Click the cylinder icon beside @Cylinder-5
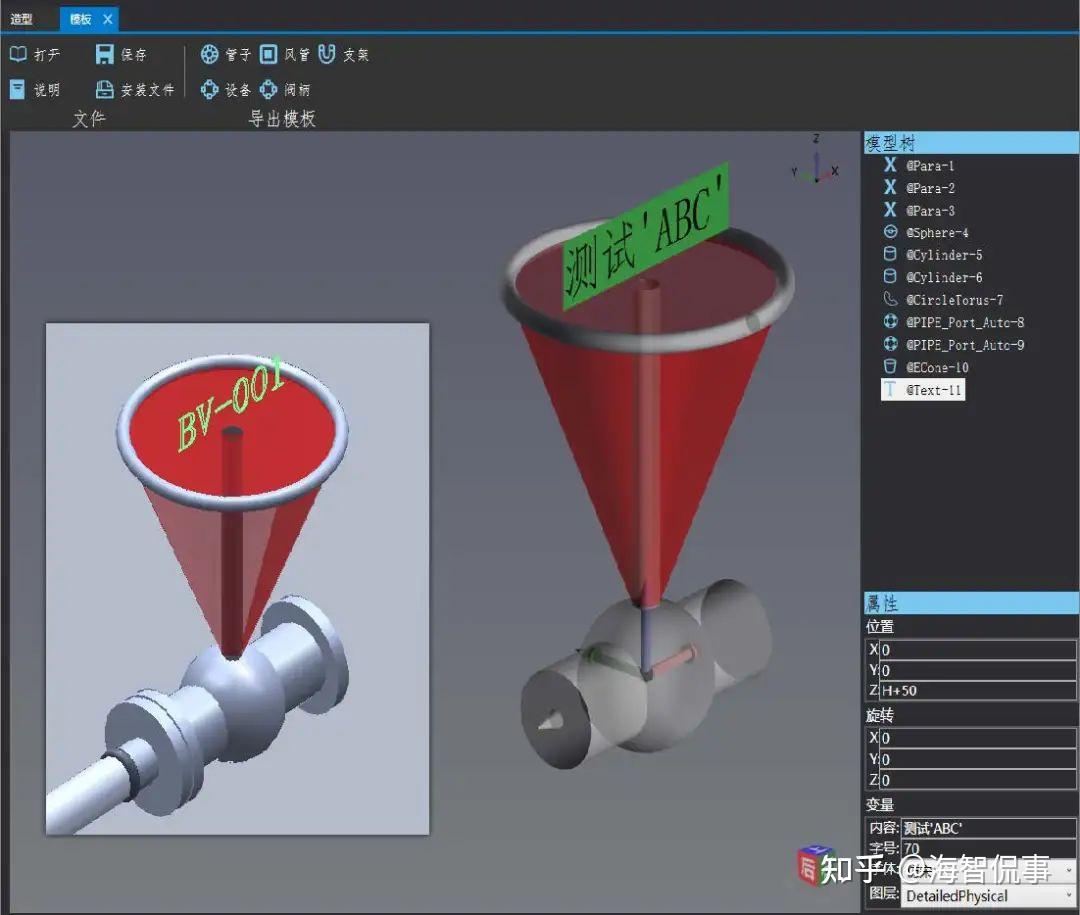The height and width of the screenshot is (915, 1080). tap(890, 254)
